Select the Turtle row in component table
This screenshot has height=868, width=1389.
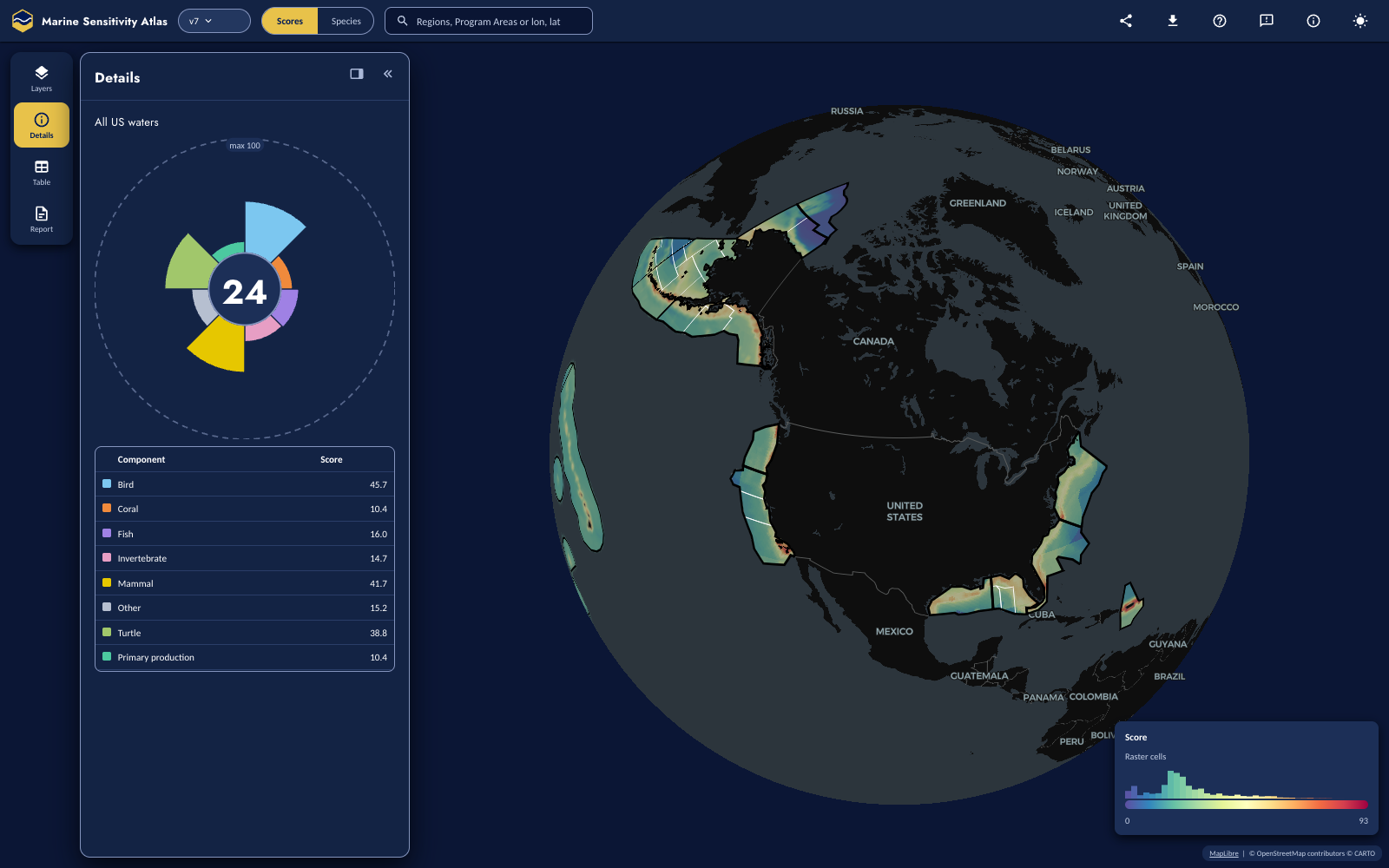245,633
